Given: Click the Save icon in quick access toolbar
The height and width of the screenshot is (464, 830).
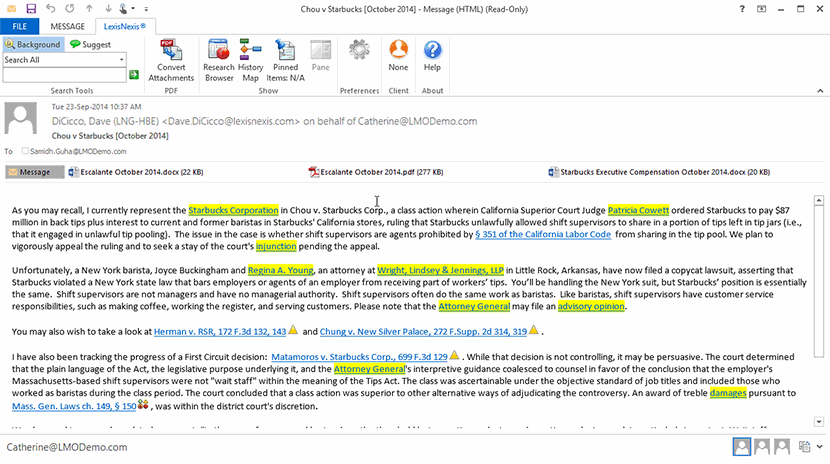Looking at the screenshot, I should click(31, 9).
